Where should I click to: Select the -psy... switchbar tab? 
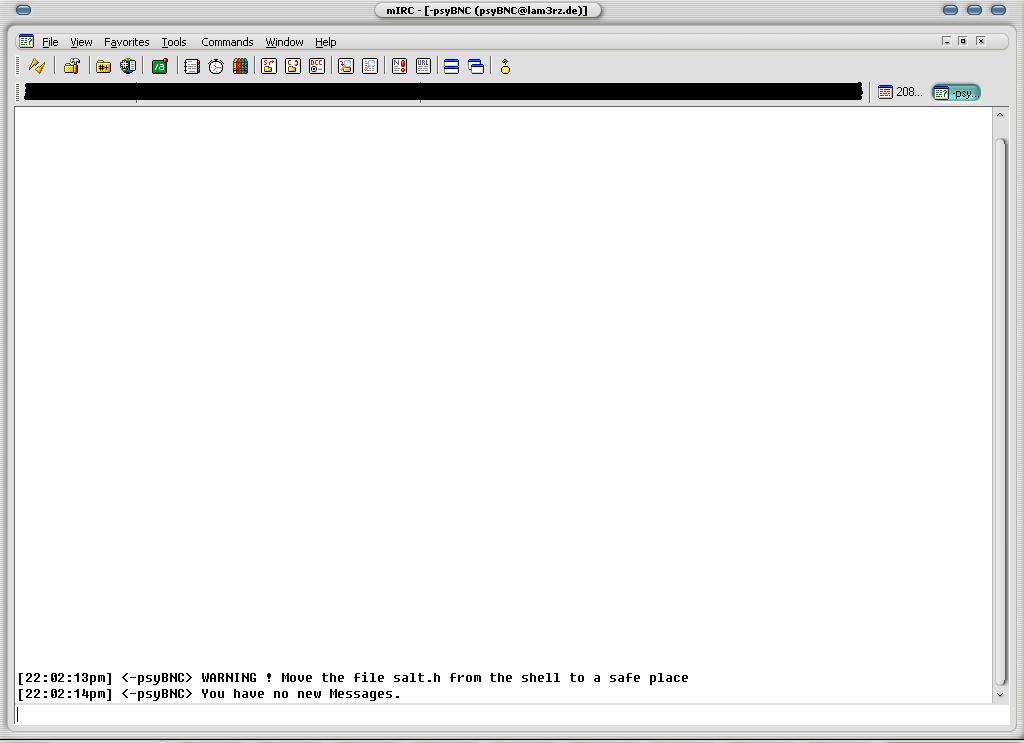coord(956,93)
